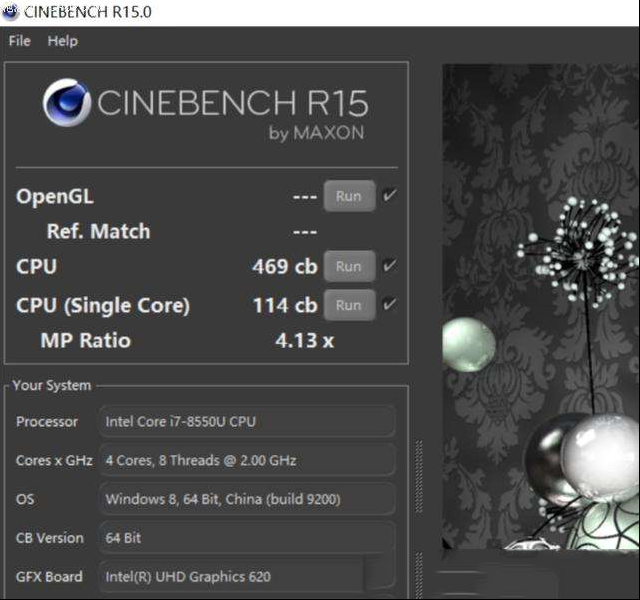
Task: Click the Cinebench title bar app icon
Action: 10,11
